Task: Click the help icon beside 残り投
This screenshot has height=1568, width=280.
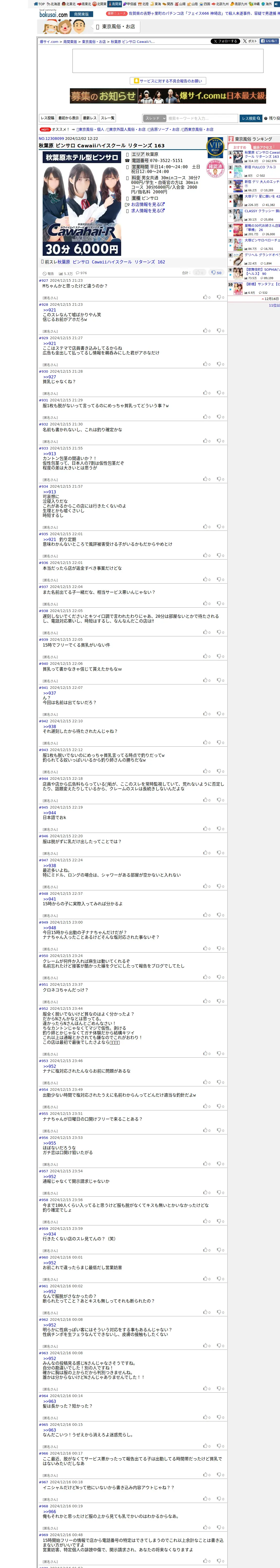Action: (x=265, y=119)
